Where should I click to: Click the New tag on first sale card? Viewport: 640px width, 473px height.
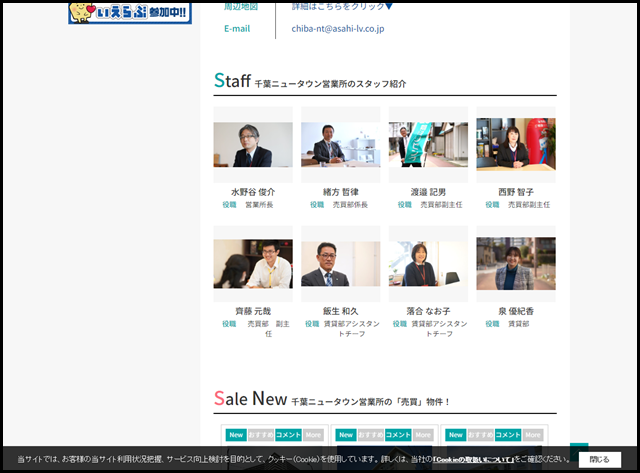coord(236,435)
